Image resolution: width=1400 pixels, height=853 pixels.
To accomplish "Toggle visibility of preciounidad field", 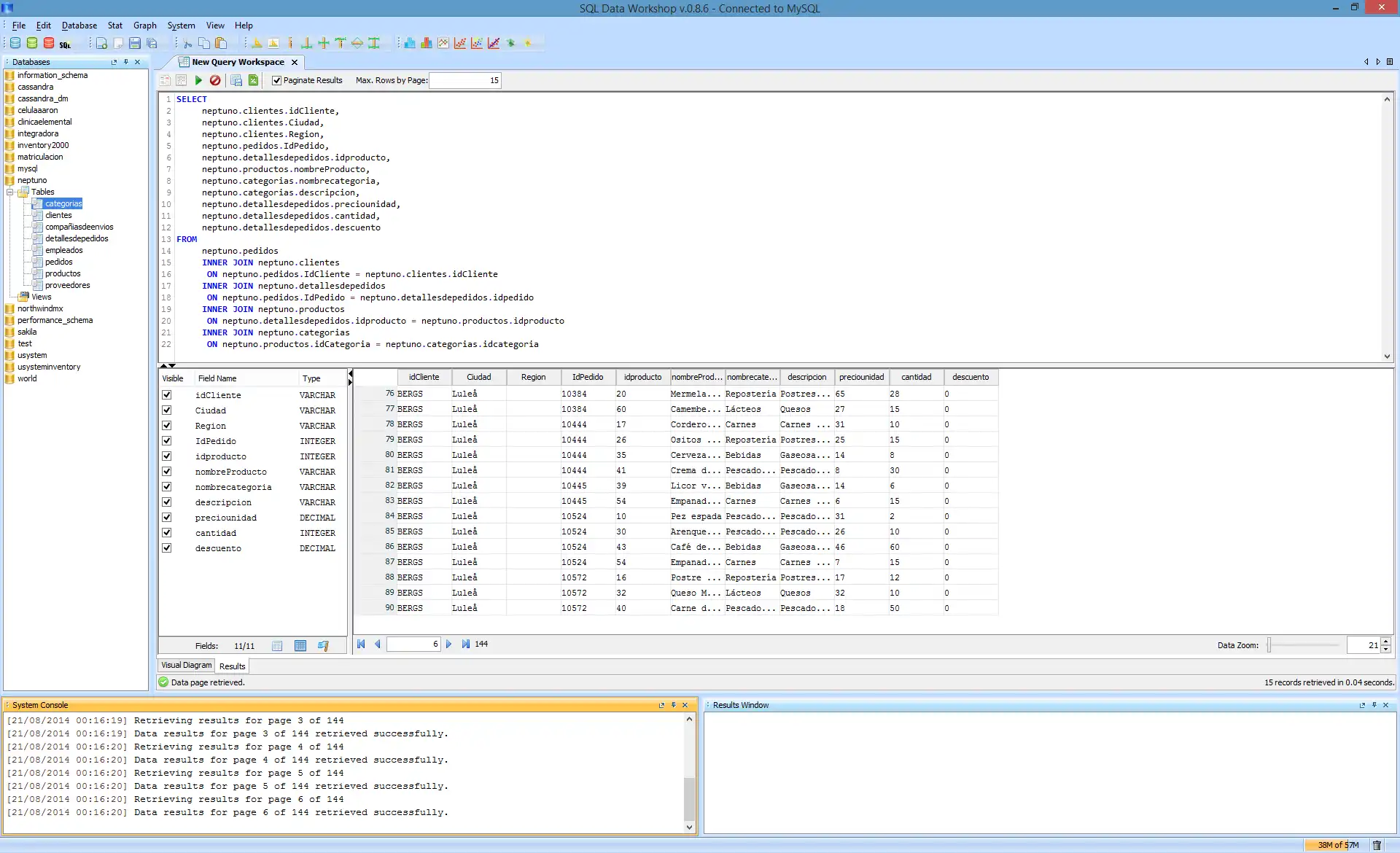I will click(167, 517).
